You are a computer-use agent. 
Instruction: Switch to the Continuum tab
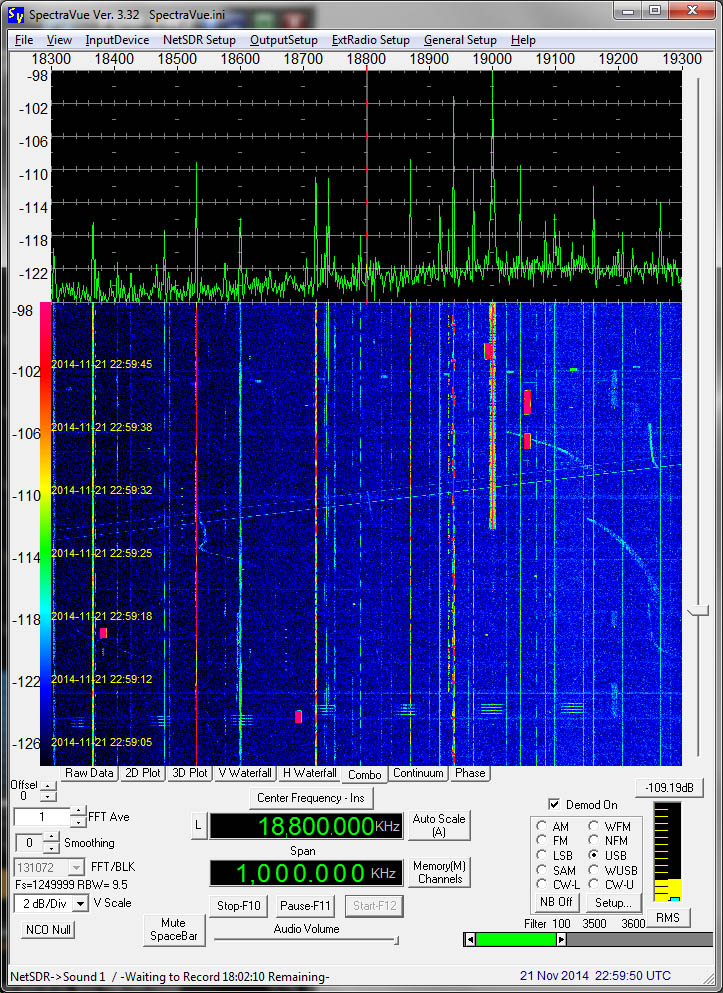(418, 773)
